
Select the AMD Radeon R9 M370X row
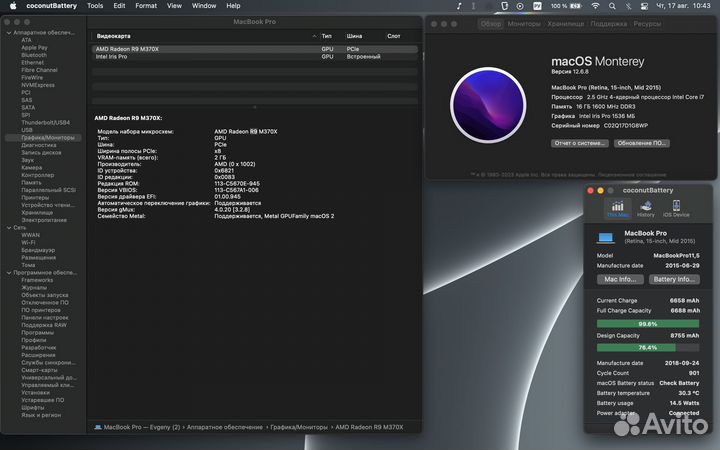(x=255, y=49)
